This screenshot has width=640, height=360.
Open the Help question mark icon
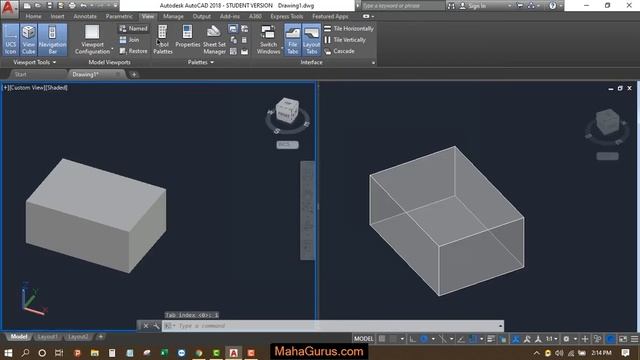tap(552, 6)
